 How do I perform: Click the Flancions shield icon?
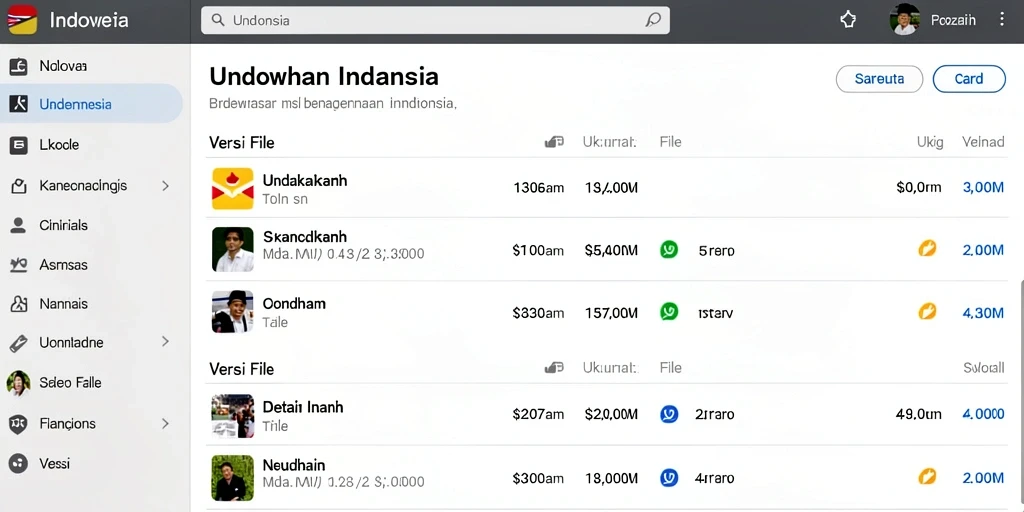click(x=18, y=424)
